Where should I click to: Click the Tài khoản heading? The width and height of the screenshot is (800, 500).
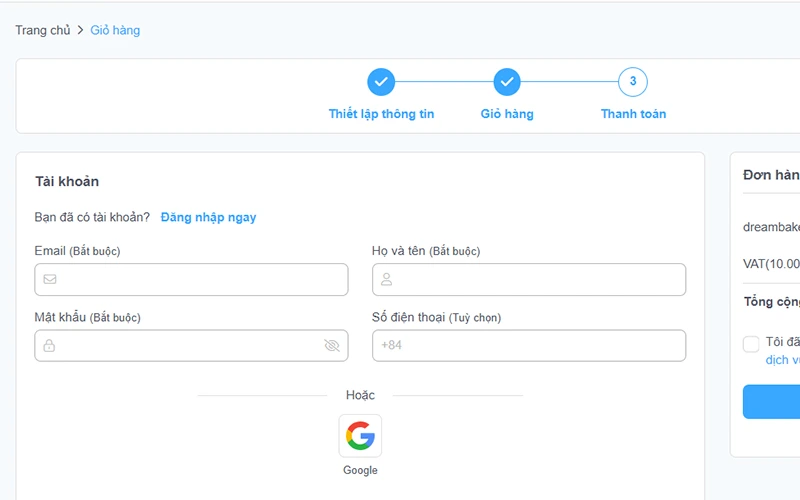(x=67, y=181)
